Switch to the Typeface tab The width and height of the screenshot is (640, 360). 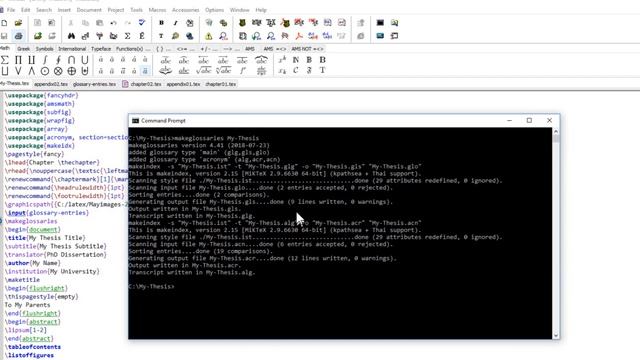pyautogui.click(x=101, y=49)
